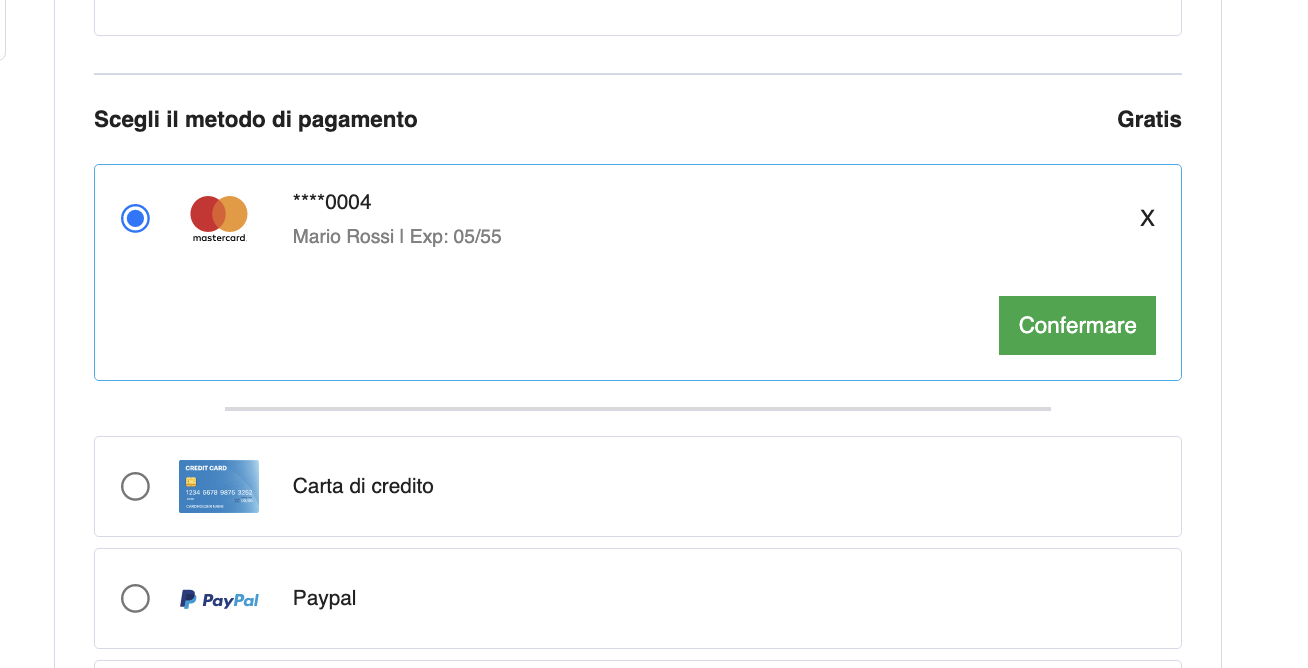Click the Mastercard logo icon
Image resolution: width=1308 pixels, height=668 pixels.
click(x=219, y=219)
